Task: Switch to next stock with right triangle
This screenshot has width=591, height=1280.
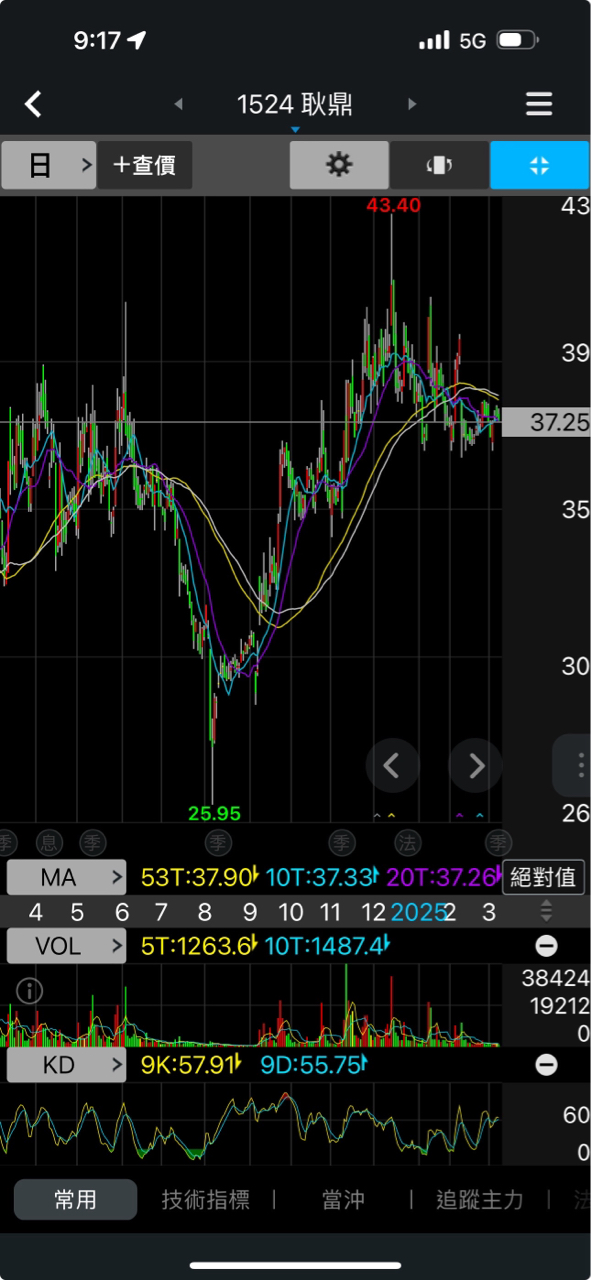Action: pyautogui.click(x=412, y=104)
